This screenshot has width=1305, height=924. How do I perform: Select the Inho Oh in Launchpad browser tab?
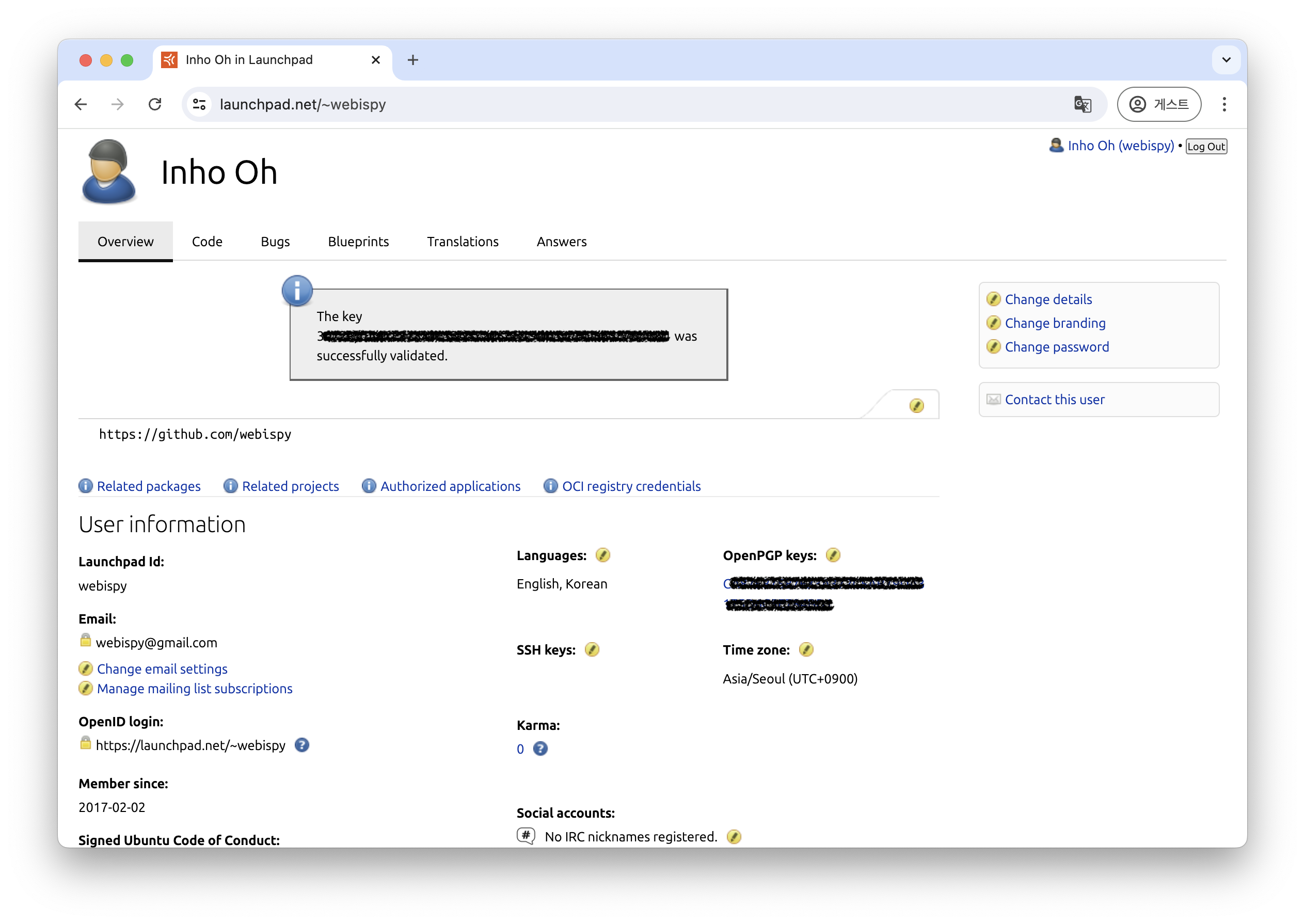point(273,60)
